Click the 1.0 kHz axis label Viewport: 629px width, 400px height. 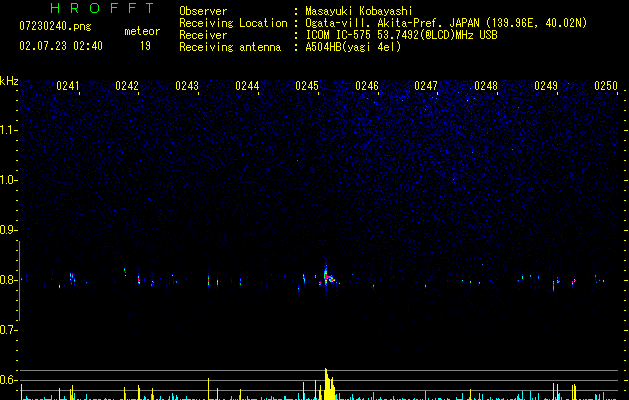(8, 180)
